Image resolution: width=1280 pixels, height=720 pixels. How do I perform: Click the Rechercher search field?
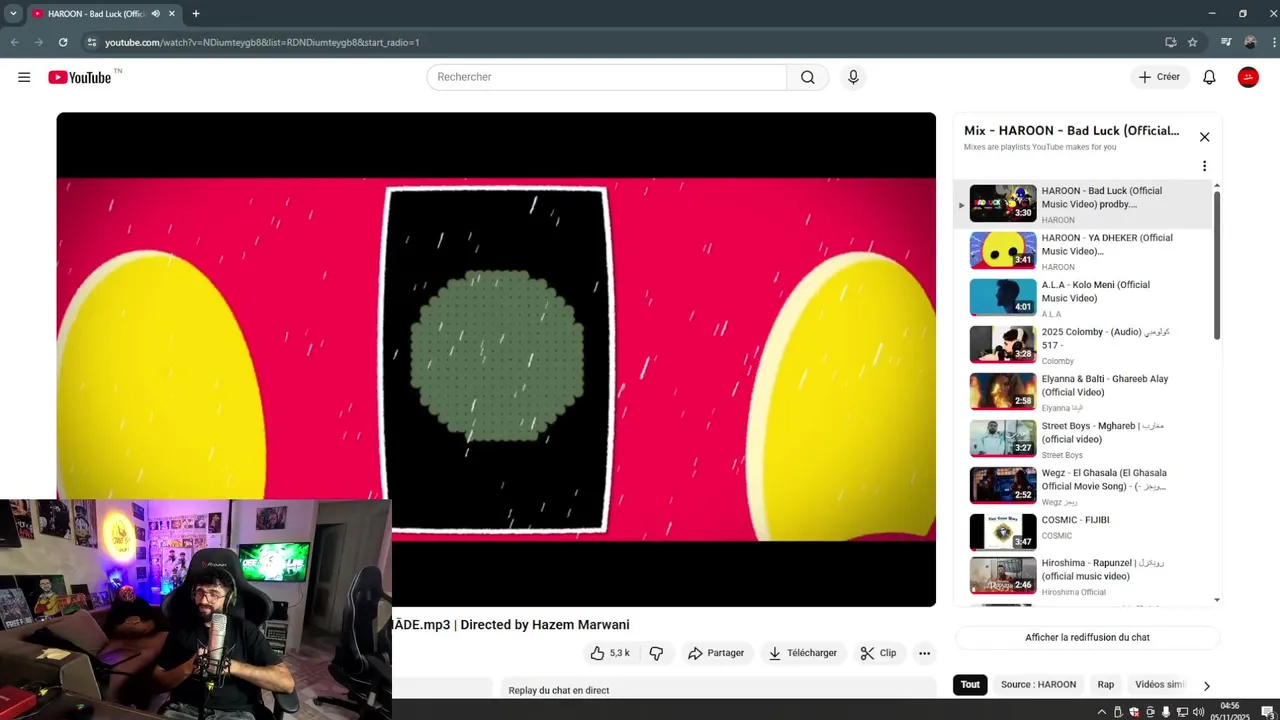[x=606, y=77]
